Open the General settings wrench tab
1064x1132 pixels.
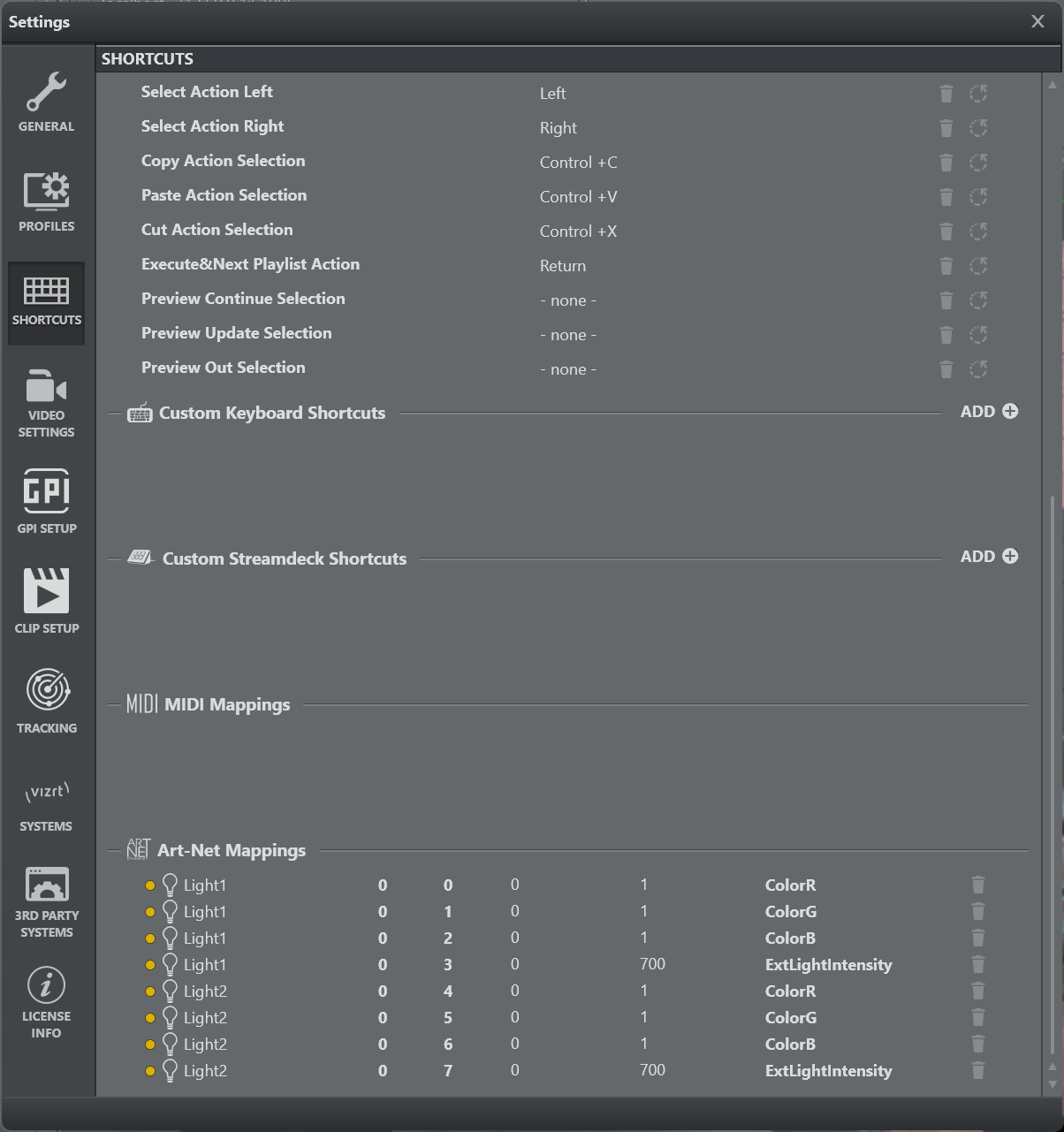47,103
